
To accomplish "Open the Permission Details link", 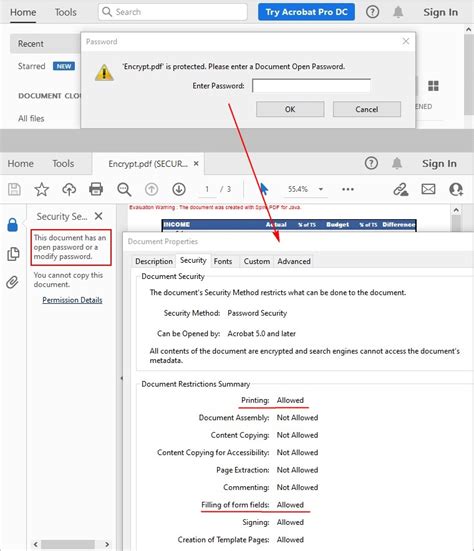I will coord(72,300).
